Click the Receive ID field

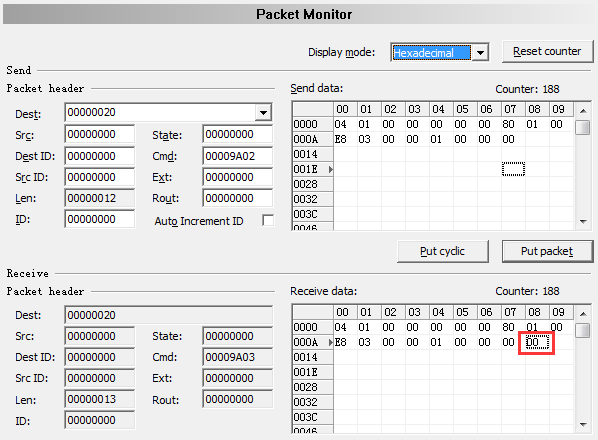100,420
